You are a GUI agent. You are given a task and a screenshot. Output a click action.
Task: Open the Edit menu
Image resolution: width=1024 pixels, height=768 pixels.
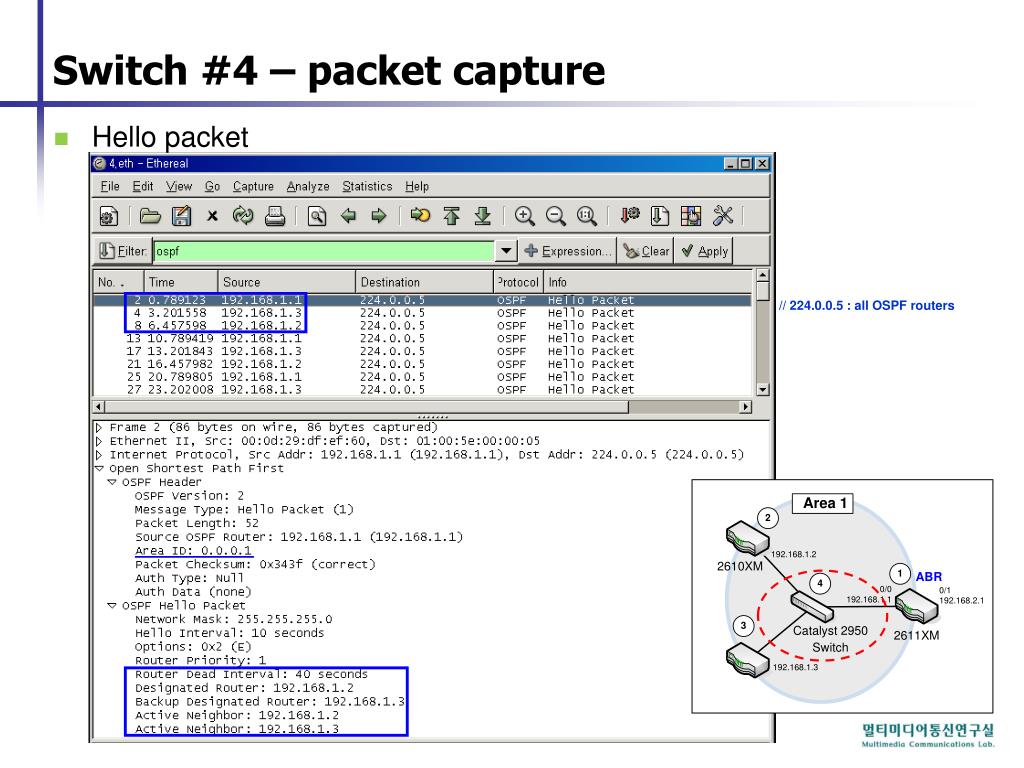[x=142, y=187]
